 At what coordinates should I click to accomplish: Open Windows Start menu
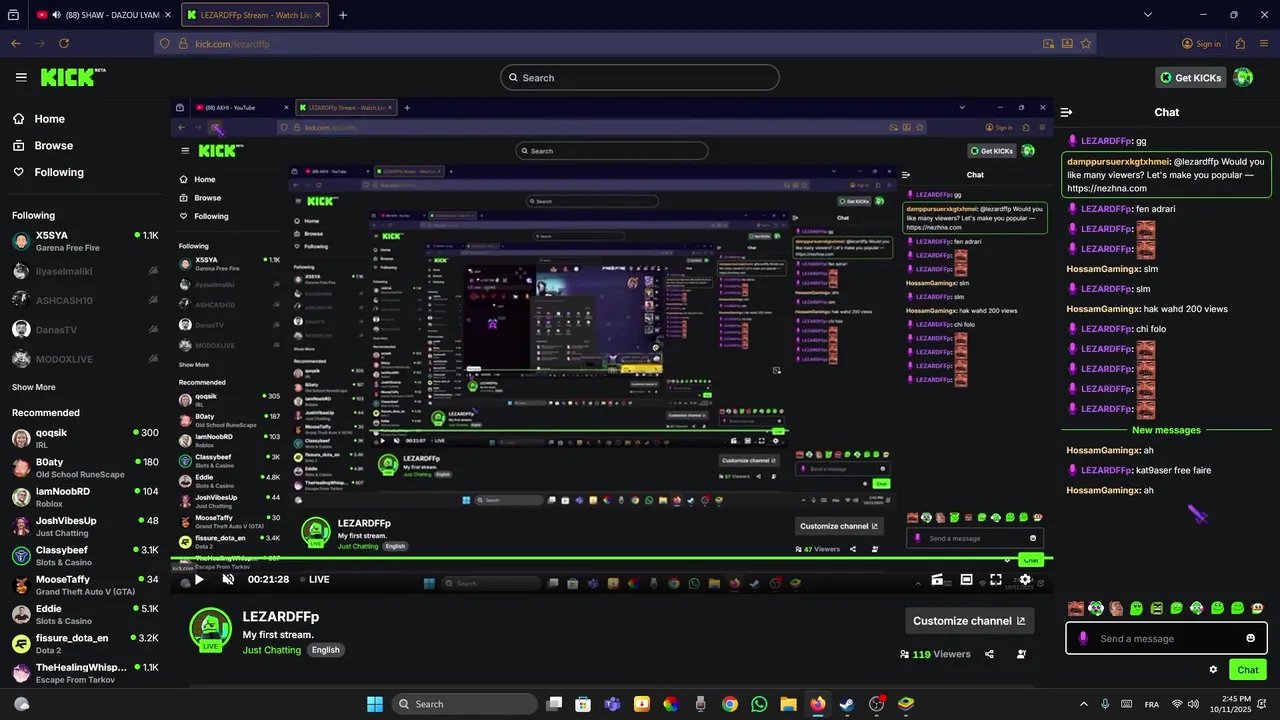click(x=375, y=704)
